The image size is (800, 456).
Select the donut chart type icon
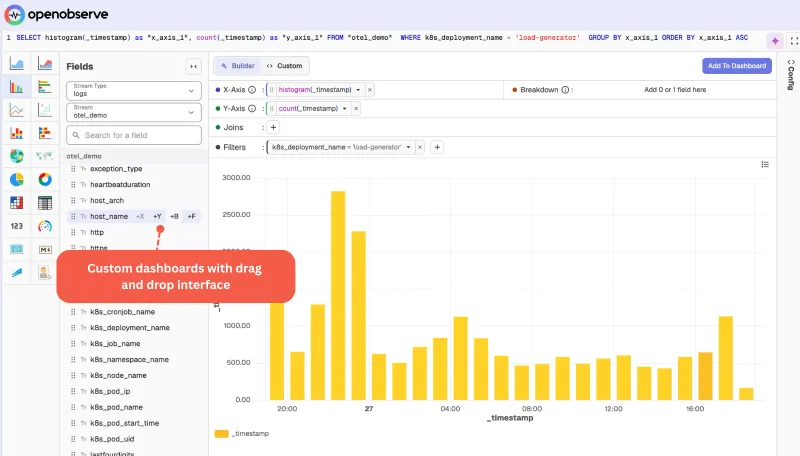click(x=45, y=180)
